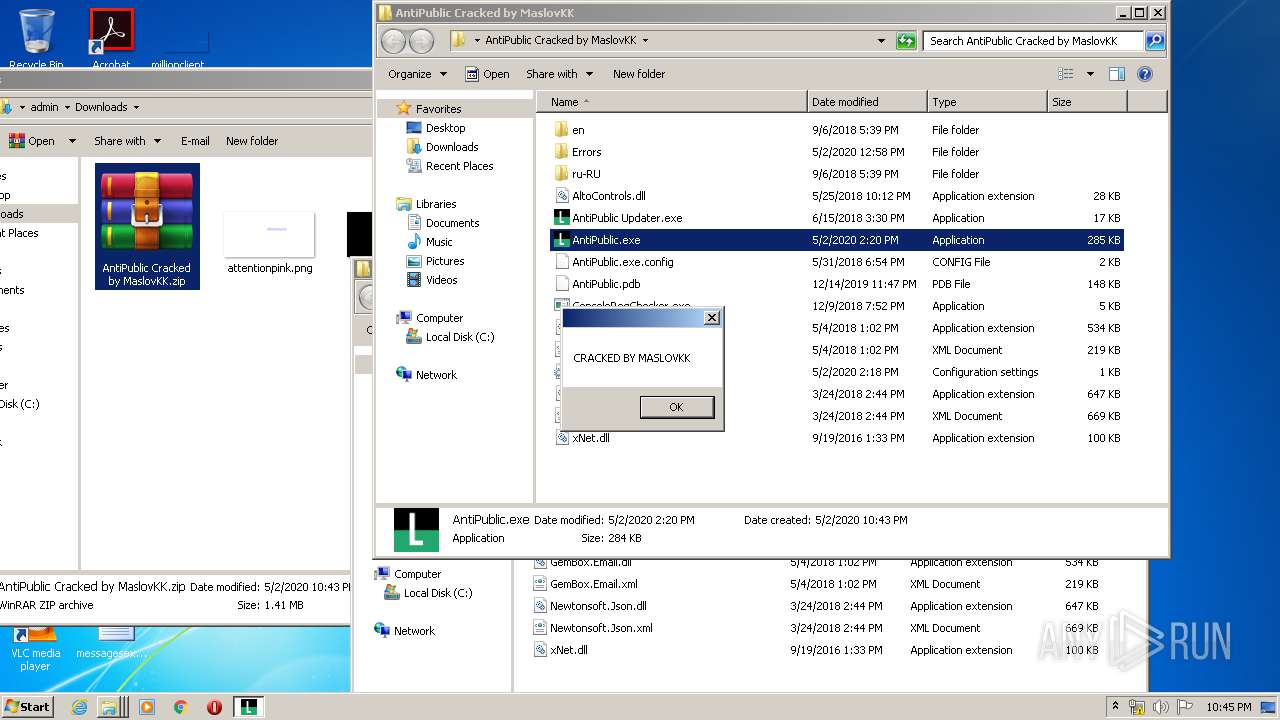Open the Acrobat desktop shortcut
Screen dimensions: 1280x720
[111, 38]
